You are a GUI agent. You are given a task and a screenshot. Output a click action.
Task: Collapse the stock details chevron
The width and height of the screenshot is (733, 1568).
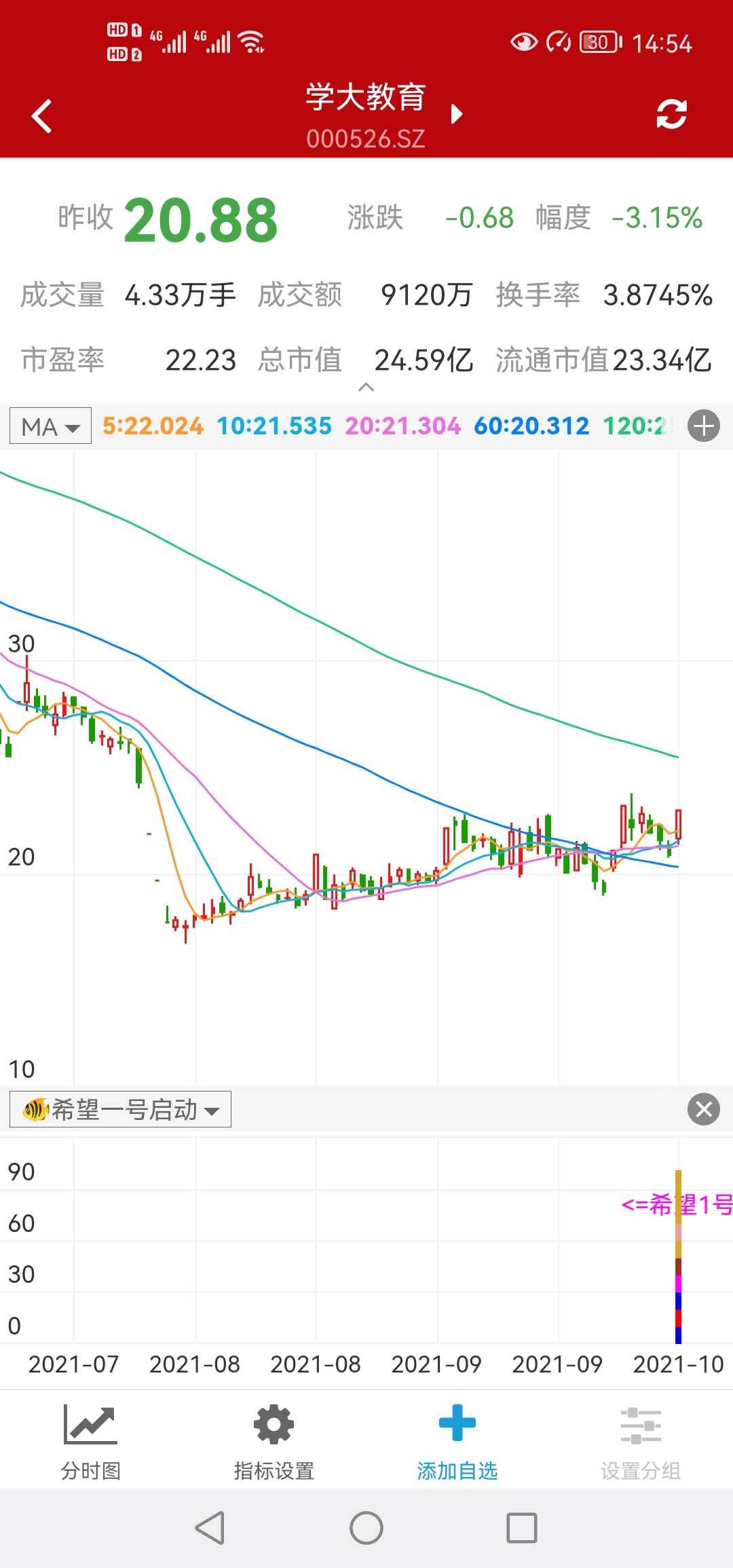point(366,387)
